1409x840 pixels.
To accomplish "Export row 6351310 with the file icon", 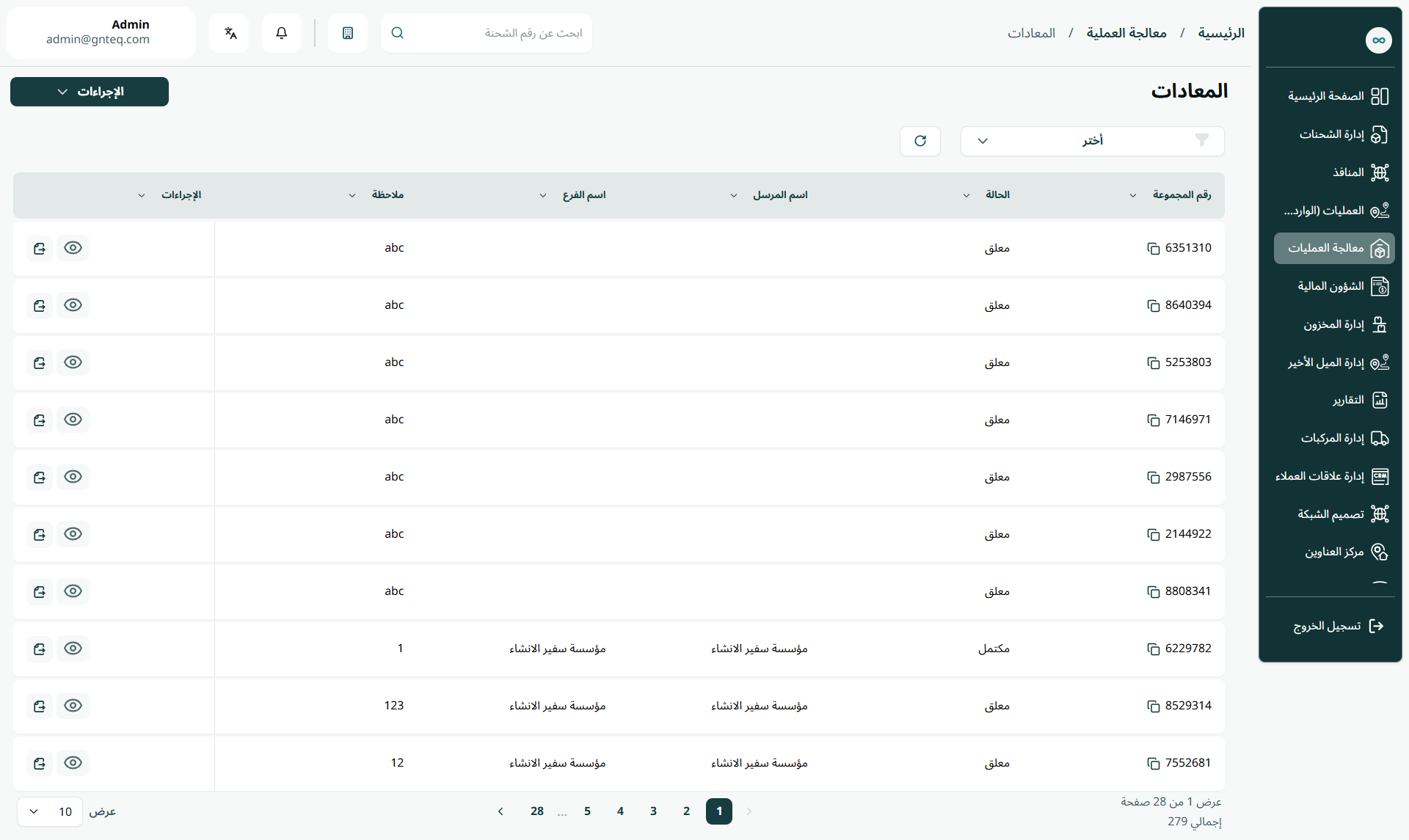I will (x=40, y=249).
